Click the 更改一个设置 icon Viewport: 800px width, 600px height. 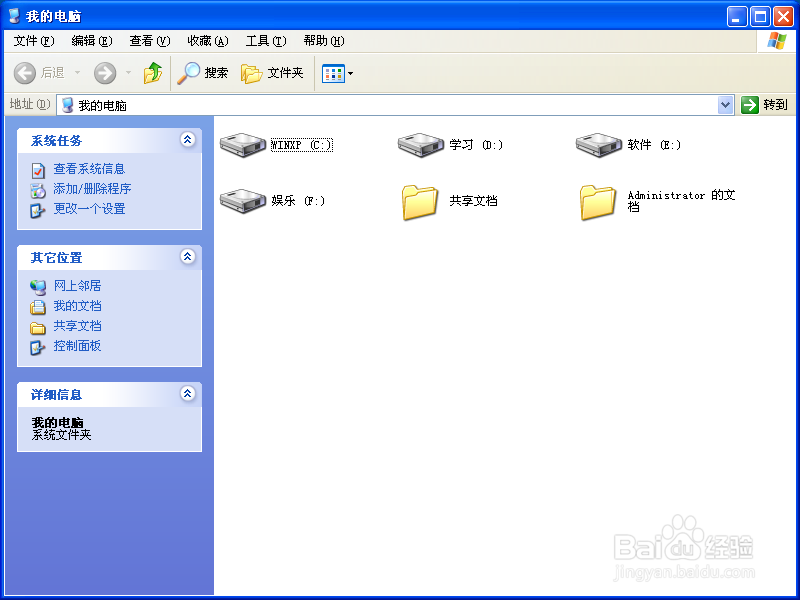tap(38, 210)
